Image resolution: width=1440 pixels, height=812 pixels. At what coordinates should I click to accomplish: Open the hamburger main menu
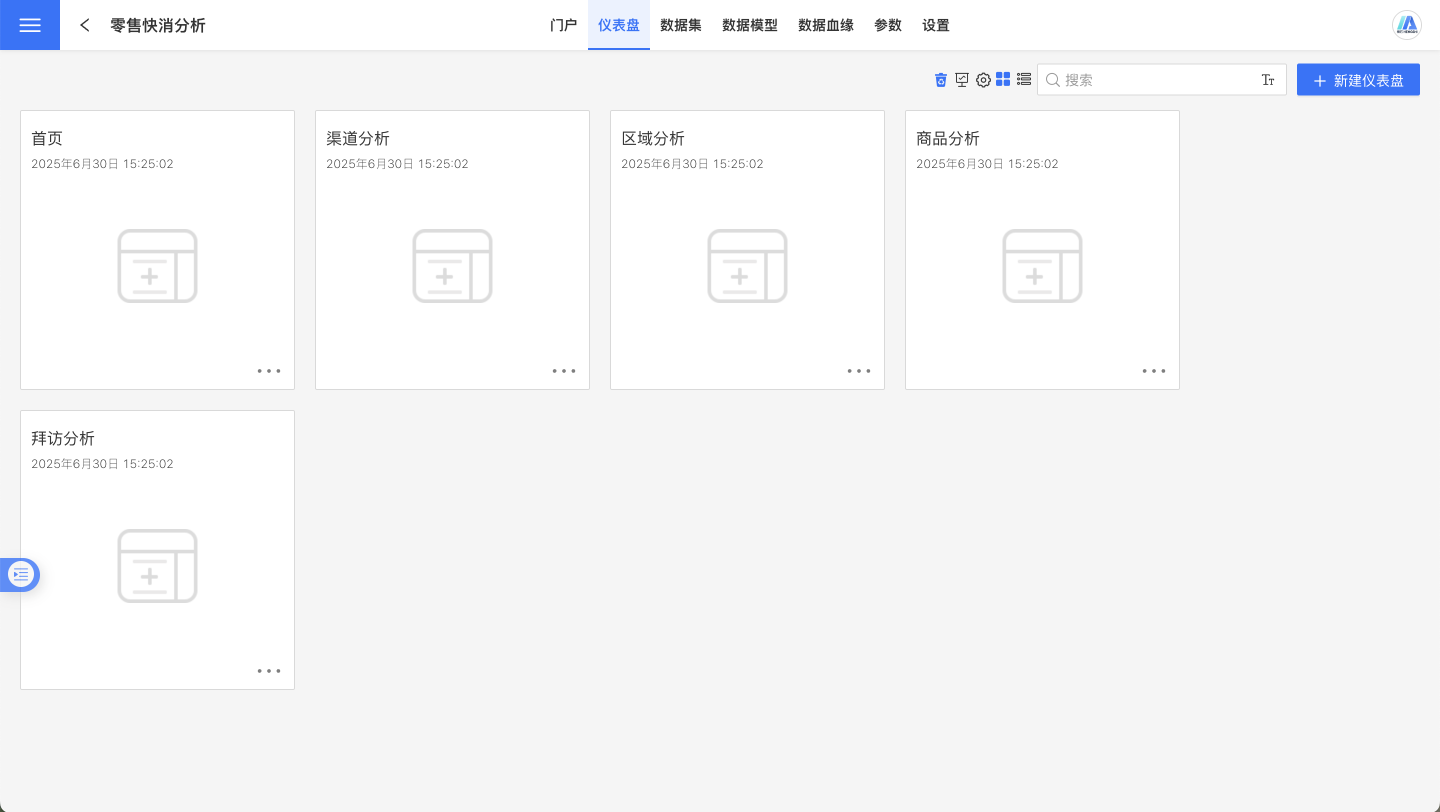30,25
